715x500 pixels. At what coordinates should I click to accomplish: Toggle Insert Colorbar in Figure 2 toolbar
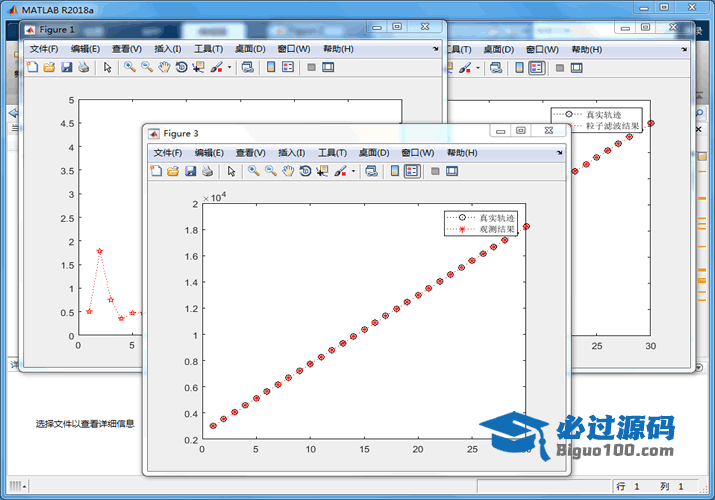coord(519,67)
